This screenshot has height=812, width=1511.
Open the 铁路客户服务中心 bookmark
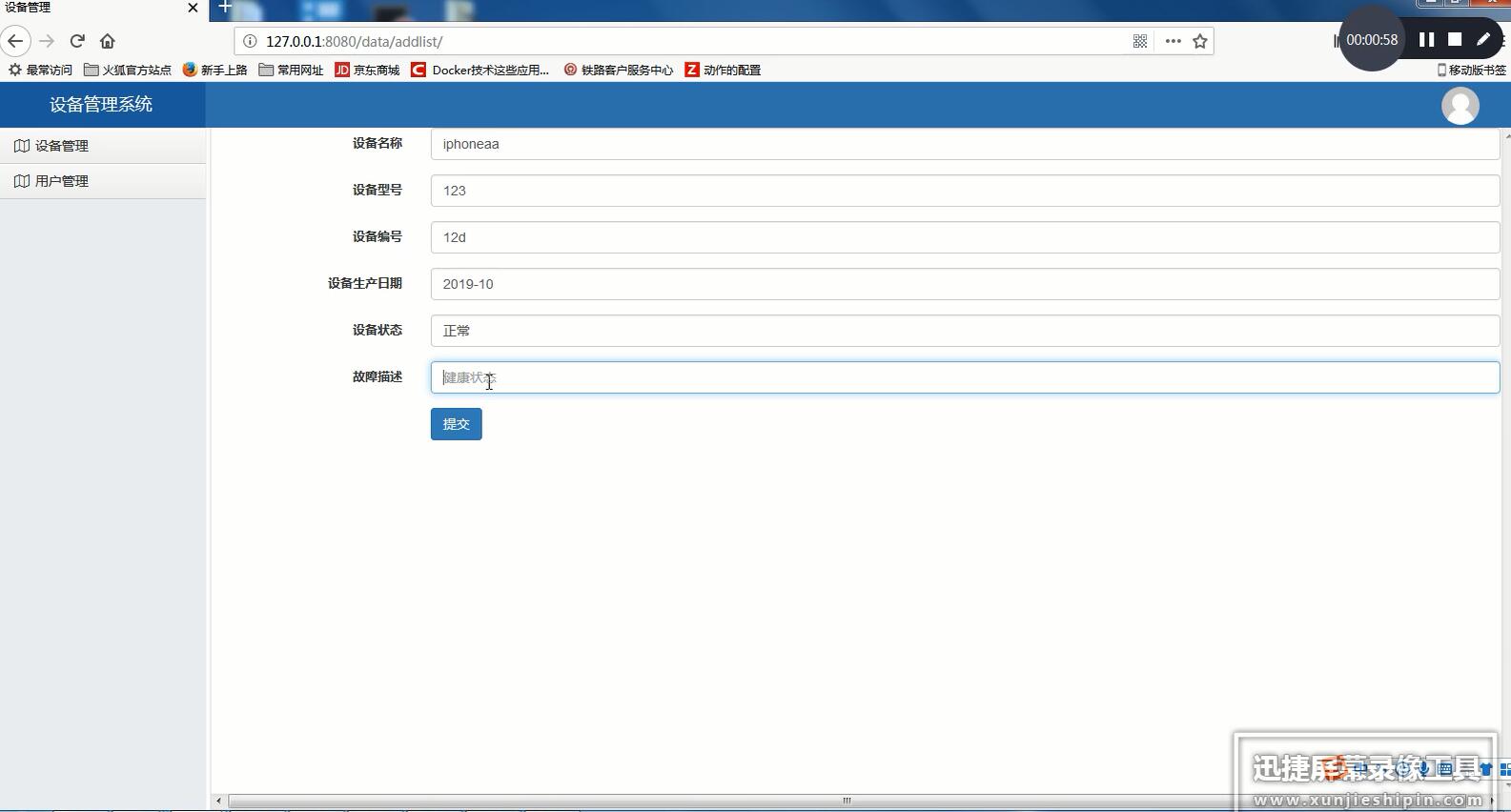(618, 70)
